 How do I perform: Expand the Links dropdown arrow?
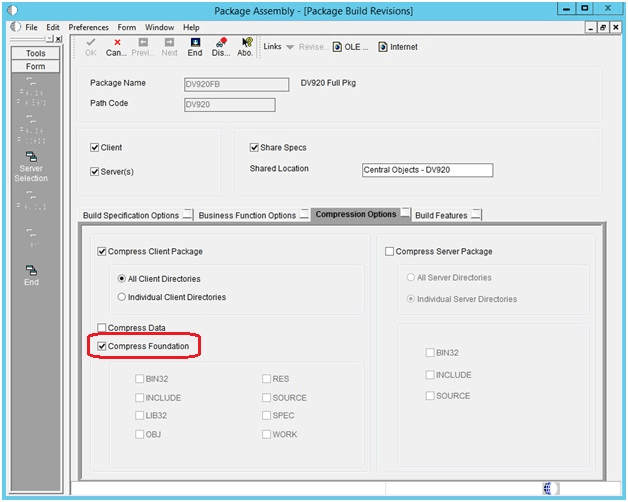290,47
